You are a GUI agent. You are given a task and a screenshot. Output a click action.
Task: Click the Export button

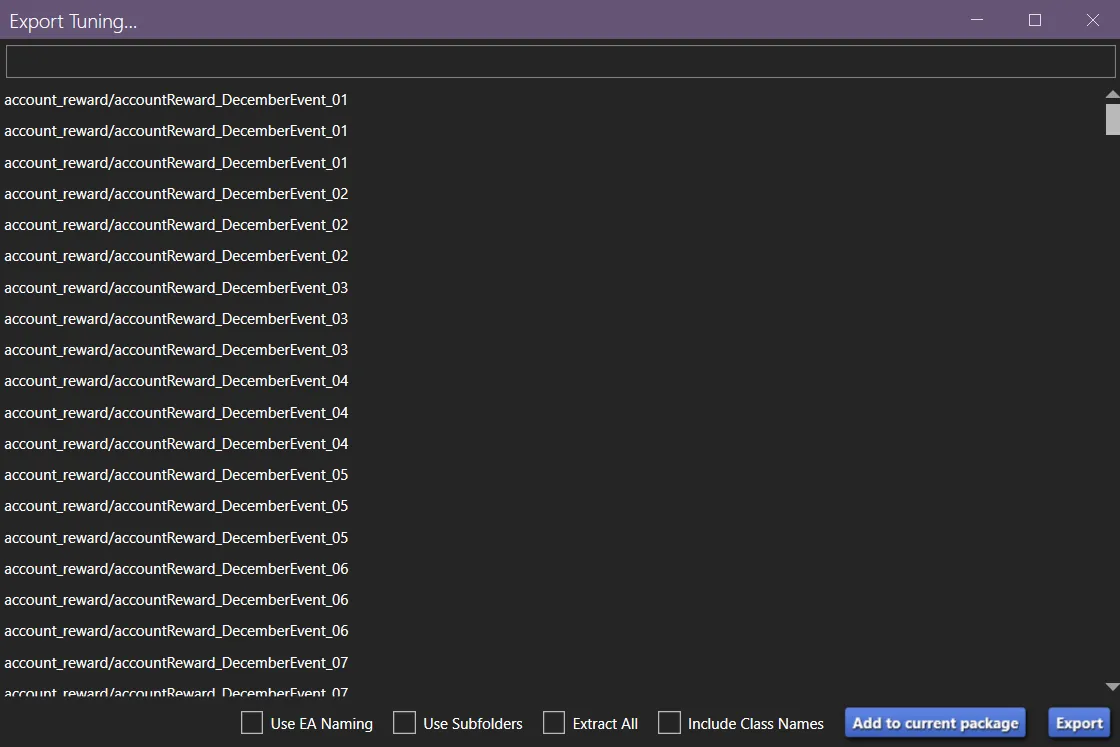[1079, 722]
